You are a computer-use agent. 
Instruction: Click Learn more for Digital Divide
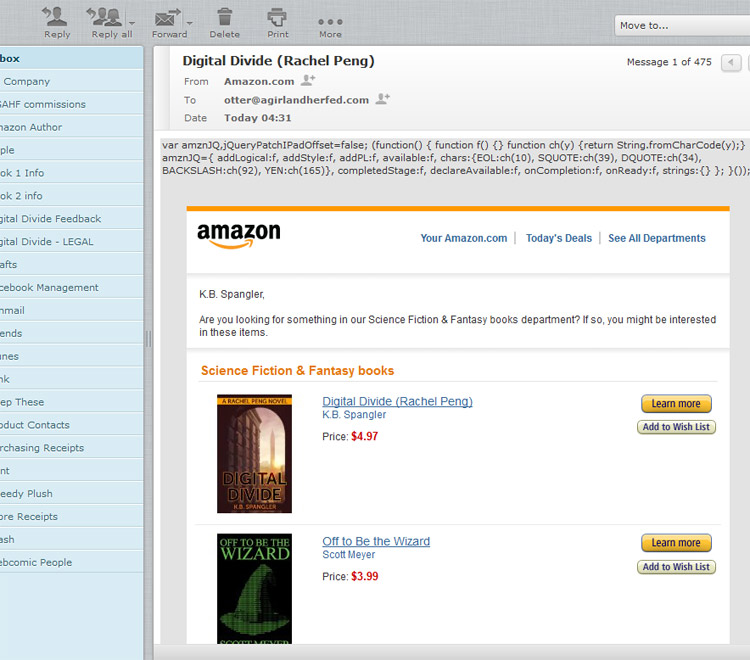point(676,404)
